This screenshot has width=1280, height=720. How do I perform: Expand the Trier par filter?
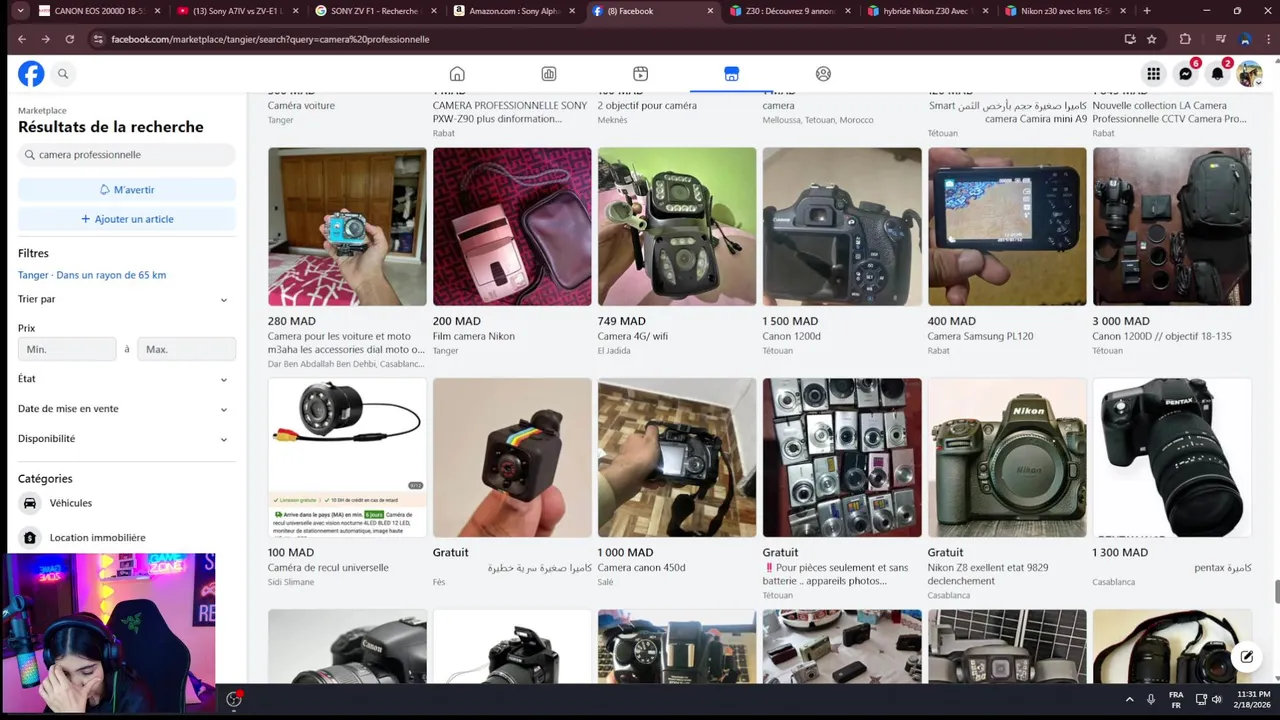(x=124, y=299)
